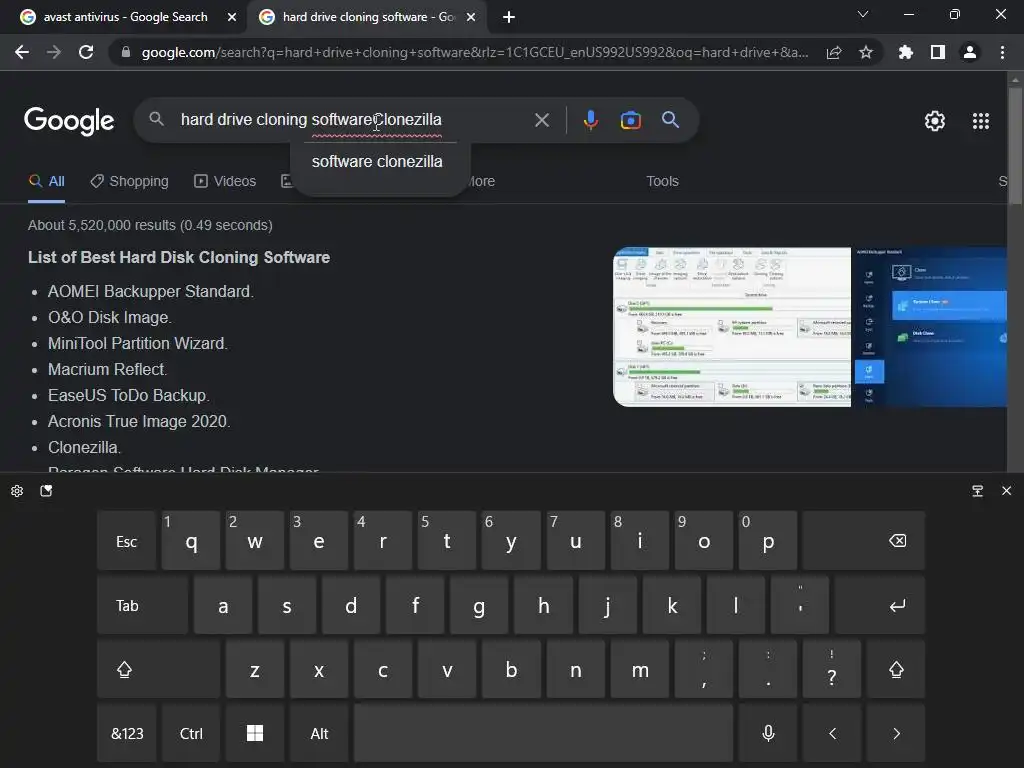This screenshot has height=768, width=1024.
Task: Toggle the Alt key
Action: pos(319,734)
